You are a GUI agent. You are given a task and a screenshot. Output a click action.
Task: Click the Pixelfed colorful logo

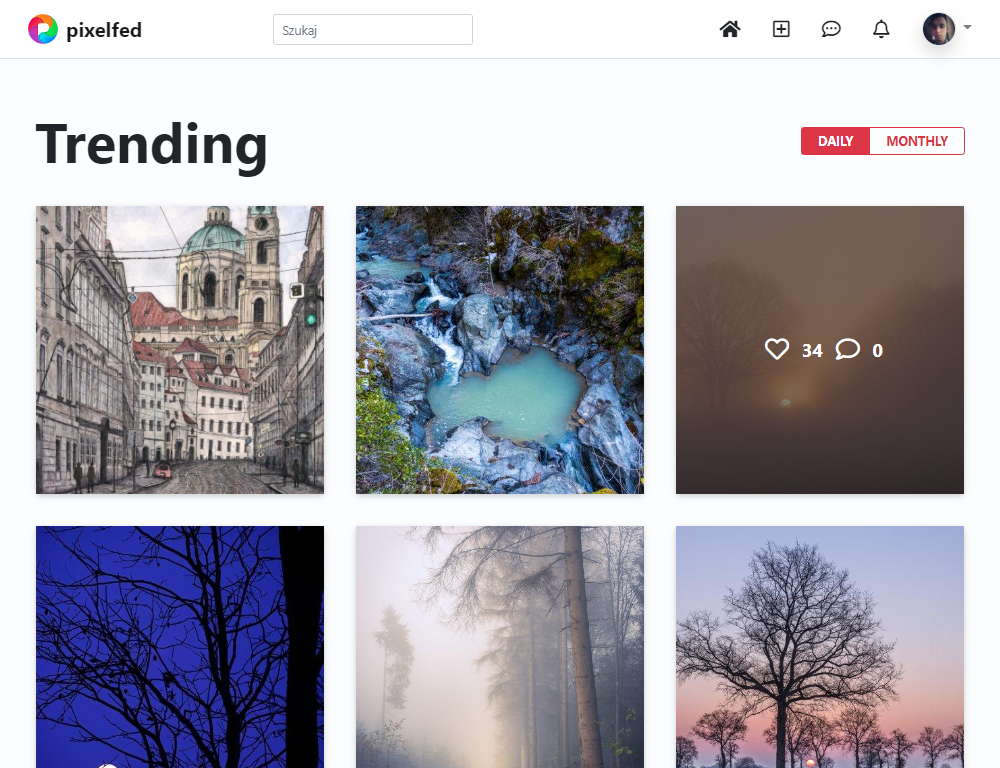pos(43,29)
